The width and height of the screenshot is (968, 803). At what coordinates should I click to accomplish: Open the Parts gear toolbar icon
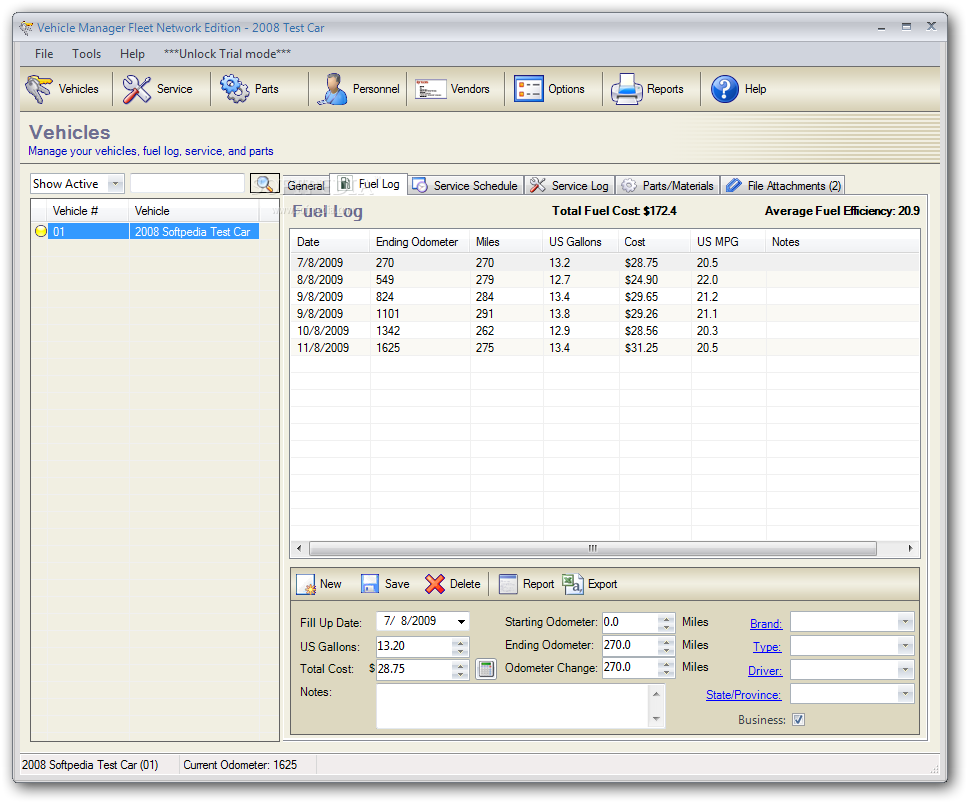point(235,89)
